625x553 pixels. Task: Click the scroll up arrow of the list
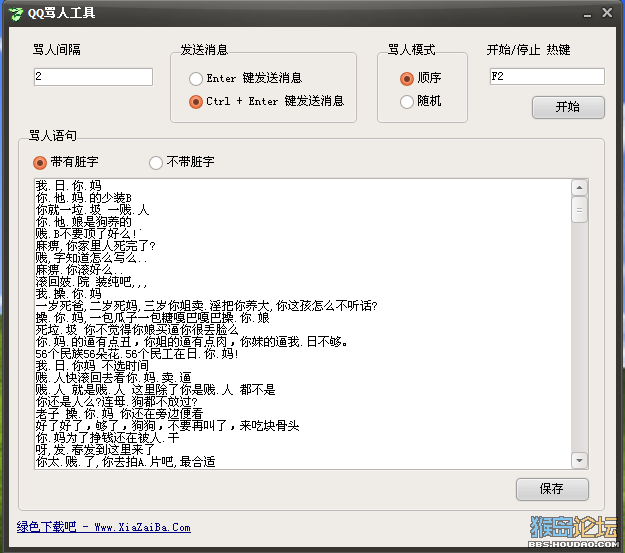(x=579, y=187)
